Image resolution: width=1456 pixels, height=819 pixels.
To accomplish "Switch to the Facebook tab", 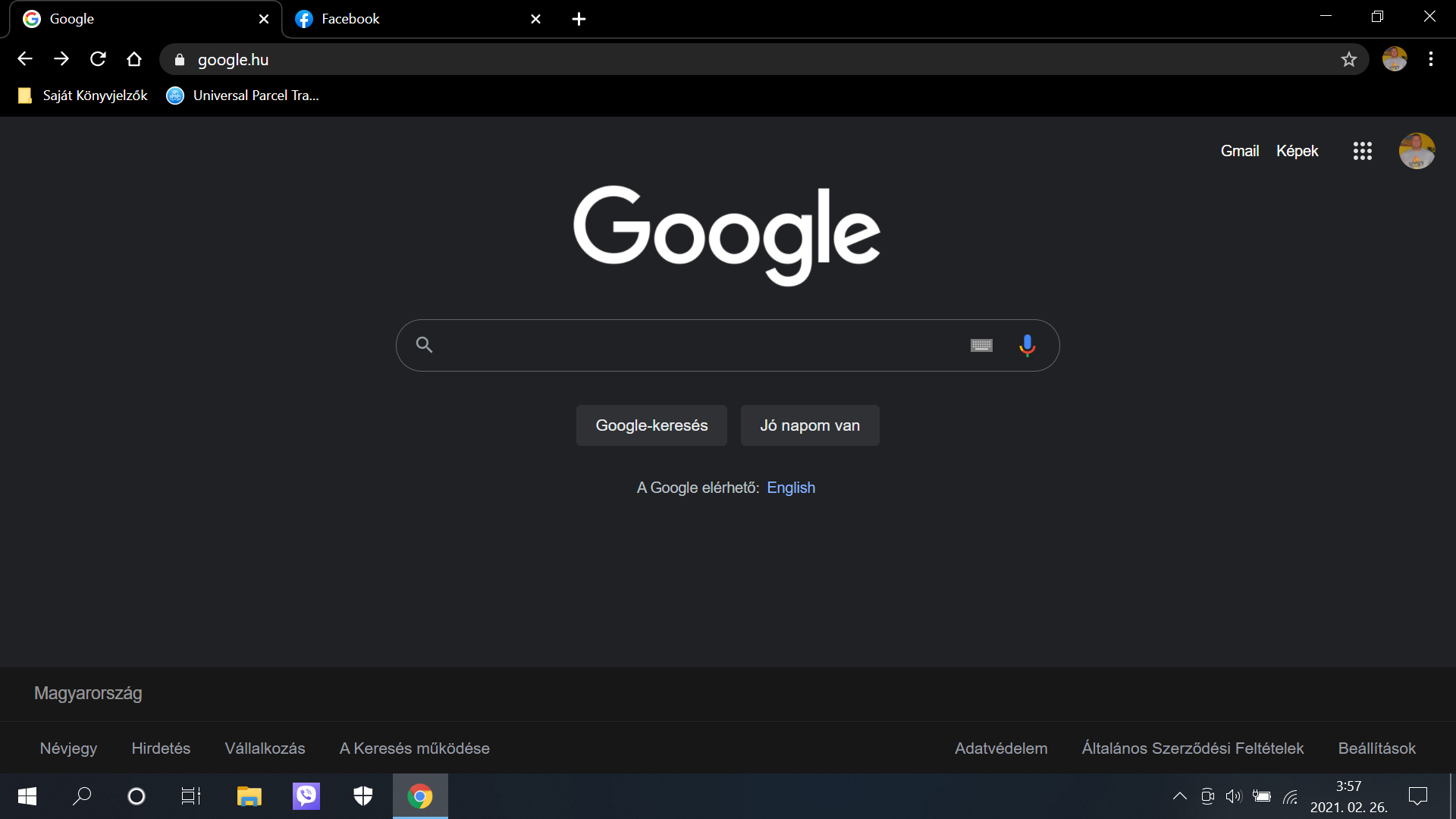I will coord(409,19).
